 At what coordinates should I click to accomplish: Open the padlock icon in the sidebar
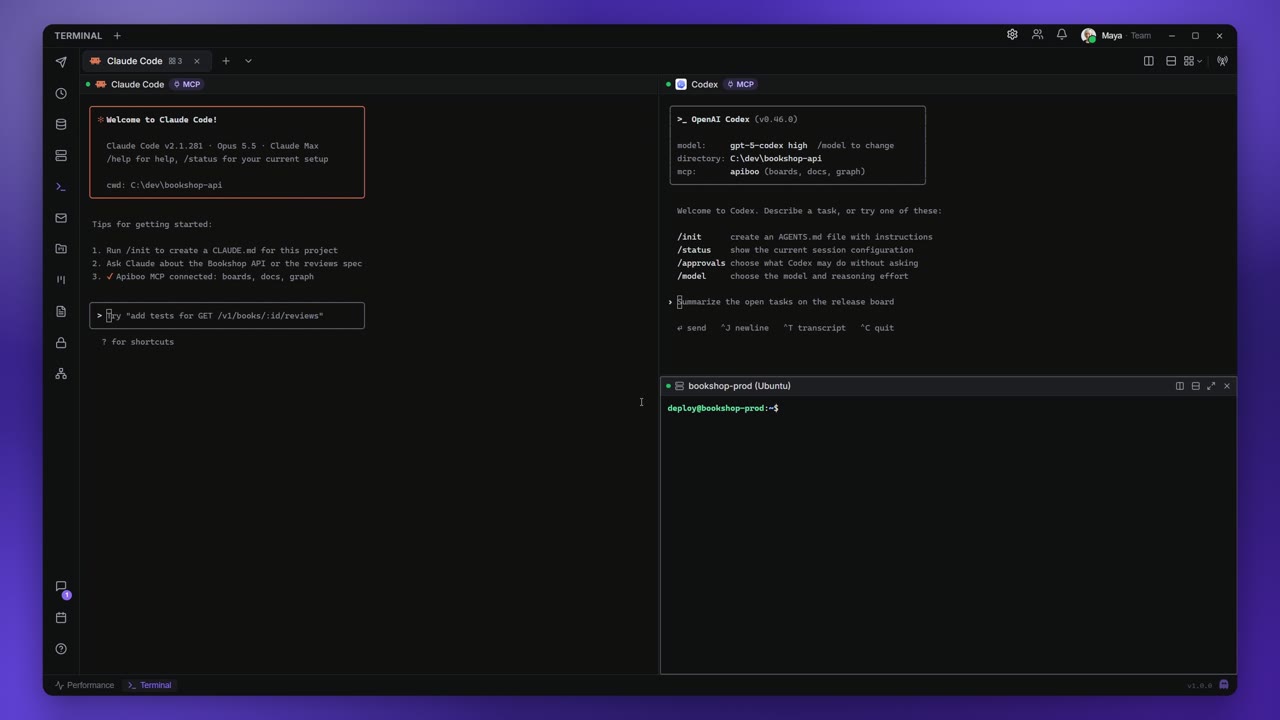[61, 343]
